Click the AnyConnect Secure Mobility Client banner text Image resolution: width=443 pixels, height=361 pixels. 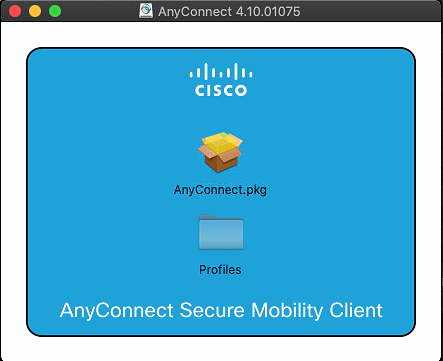(x=221, y=311)
